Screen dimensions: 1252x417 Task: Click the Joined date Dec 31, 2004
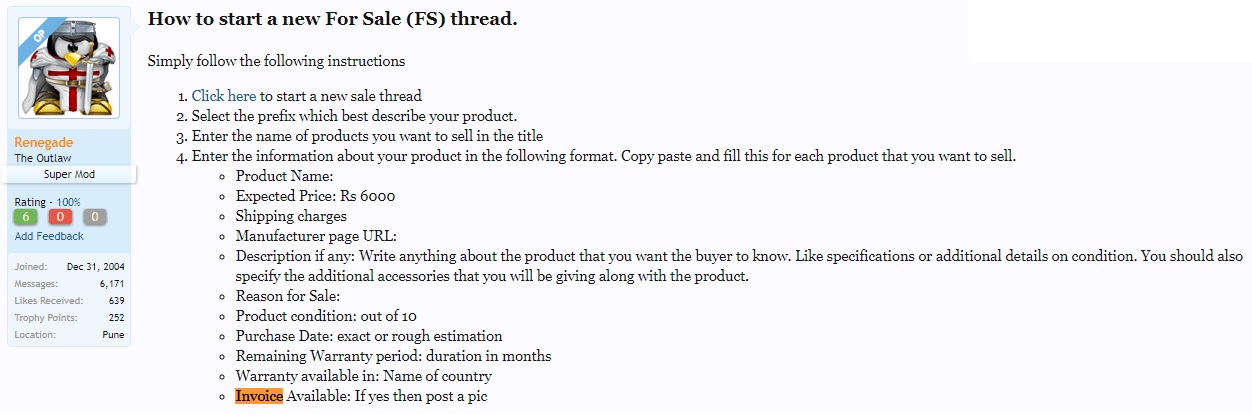[x=96, y=267]
